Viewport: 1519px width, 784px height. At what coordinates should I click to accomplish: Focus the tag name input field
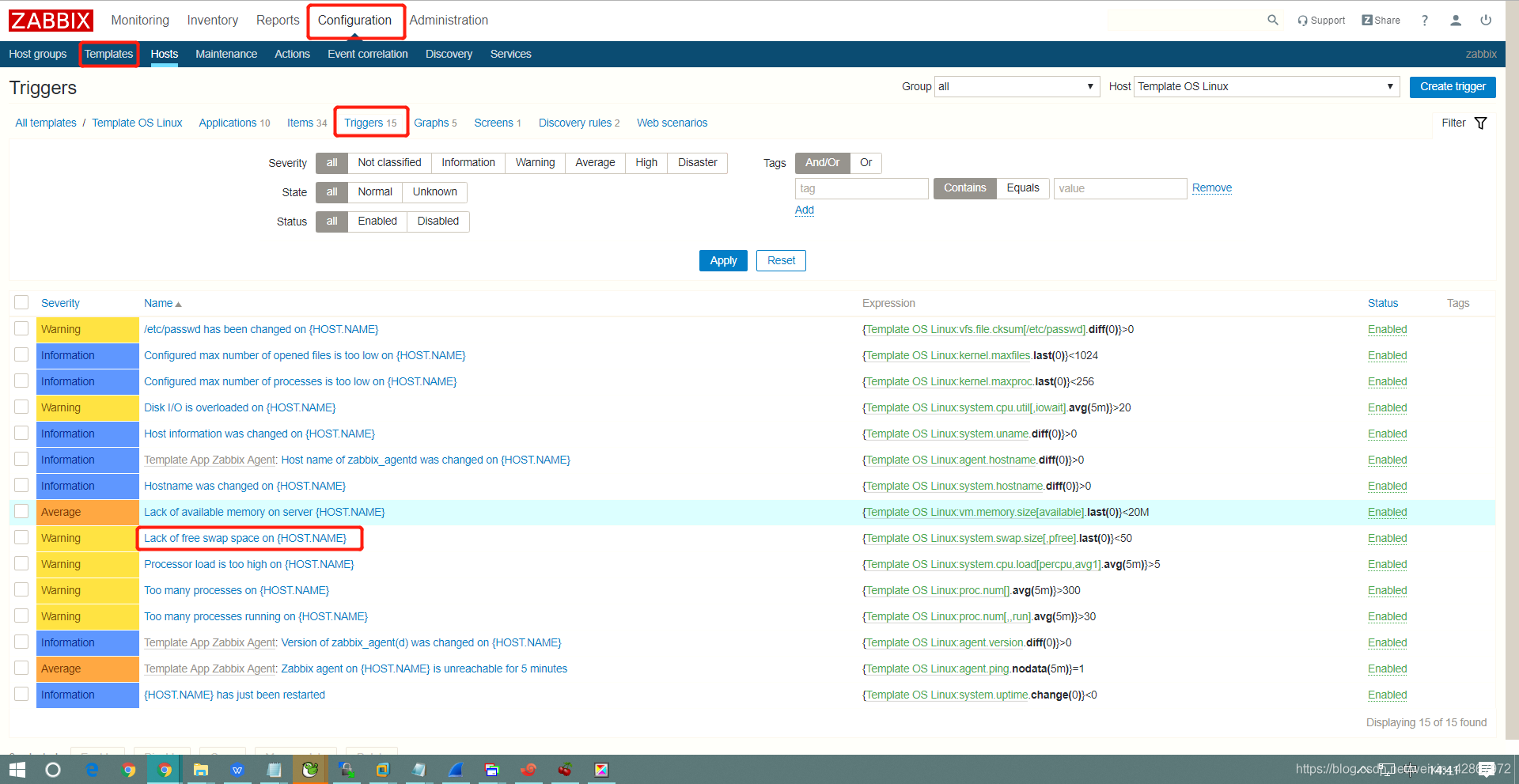coord(862,188)
